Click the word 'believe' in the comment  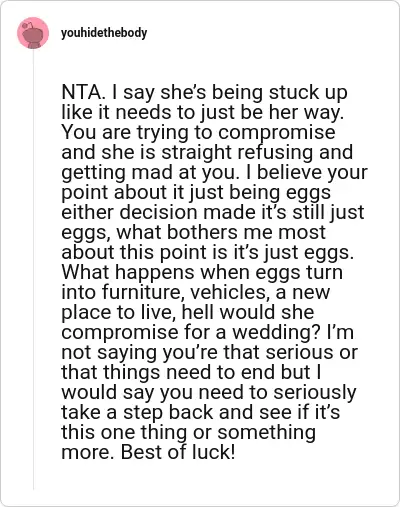click(287, 173)
